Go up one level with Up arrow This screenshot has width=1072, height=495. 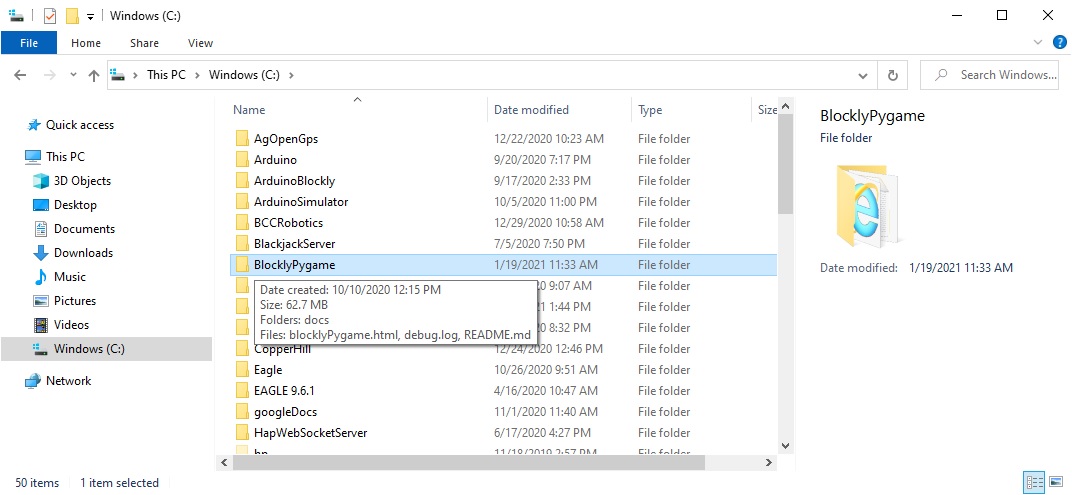click(x=94, y=75)
